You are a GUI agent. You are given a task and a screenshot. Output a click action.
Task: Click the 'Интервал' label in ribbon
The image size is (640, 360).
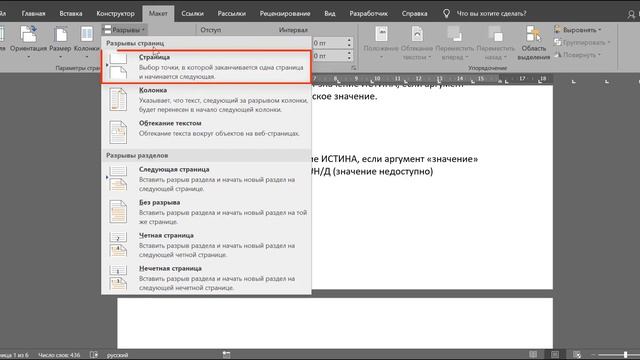click(x=293, y=30)
